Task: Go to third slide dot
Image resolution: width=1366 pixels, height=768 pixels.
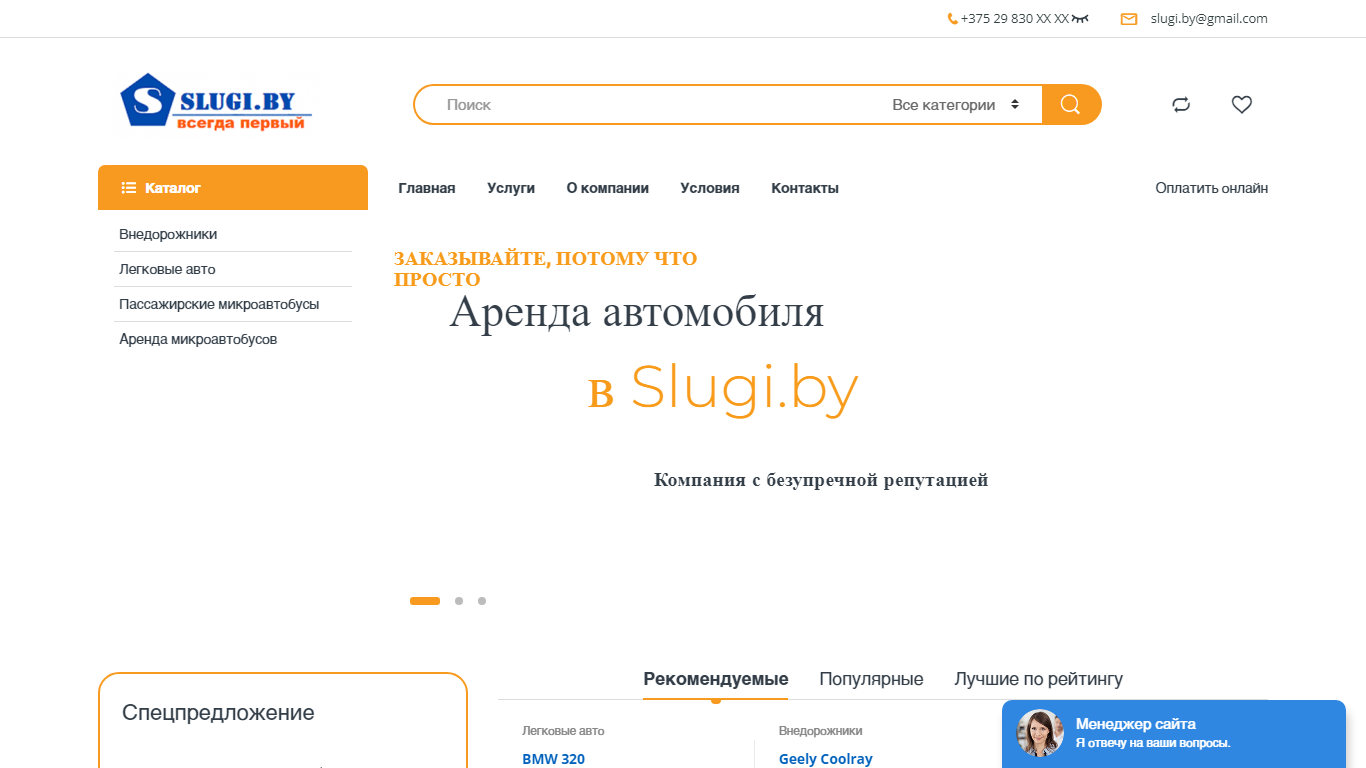Action: pyautogui.click(x=482, y=601)
